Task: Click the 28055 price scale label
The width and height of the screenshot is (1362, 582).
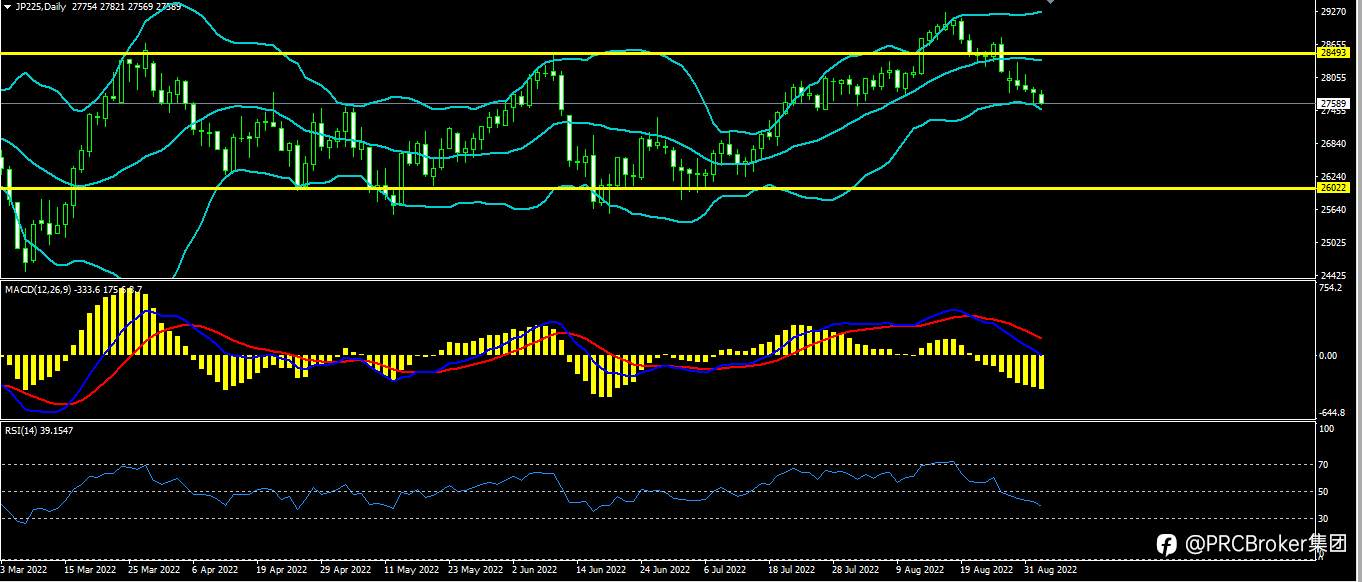Action: point(1333,77)
